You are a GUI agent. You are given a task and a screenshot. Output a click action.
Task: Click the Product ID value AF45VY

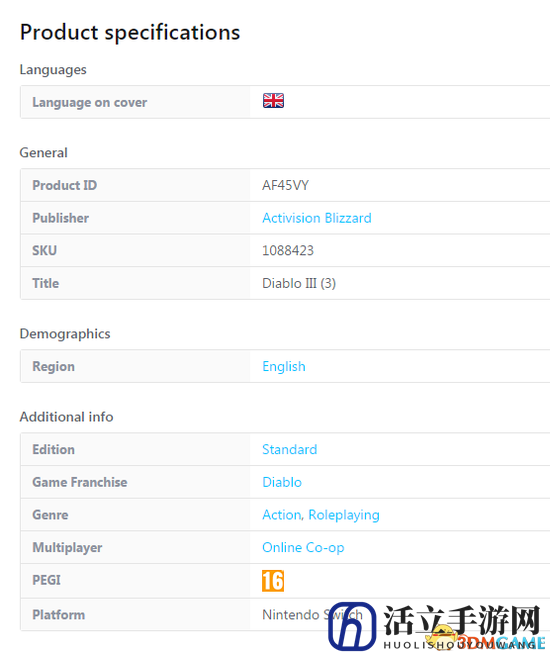(x=285, y=185)
